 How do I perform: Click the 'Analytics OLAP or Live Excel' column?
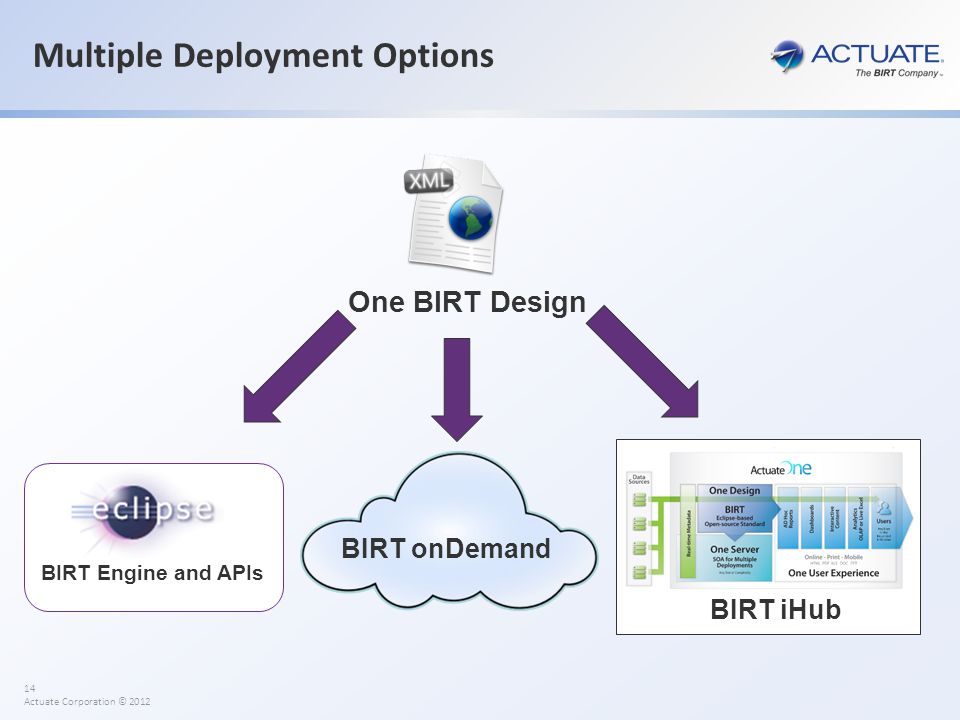858,518
